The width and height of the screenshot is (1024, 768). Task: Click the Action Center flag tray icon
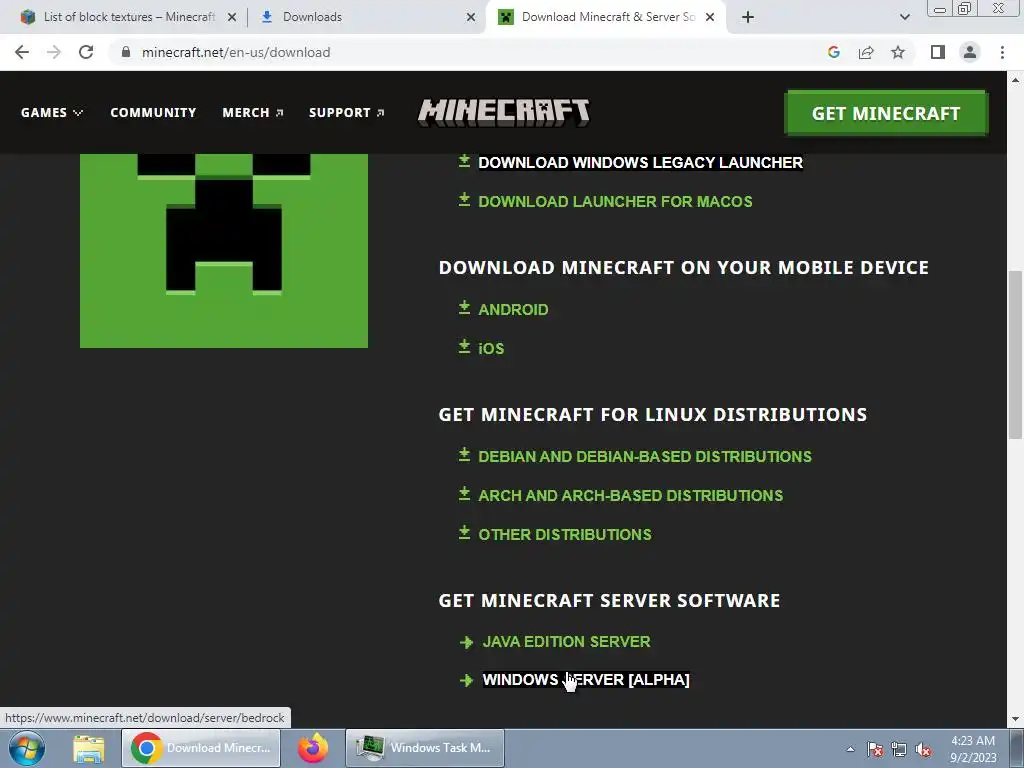point(875,750)
